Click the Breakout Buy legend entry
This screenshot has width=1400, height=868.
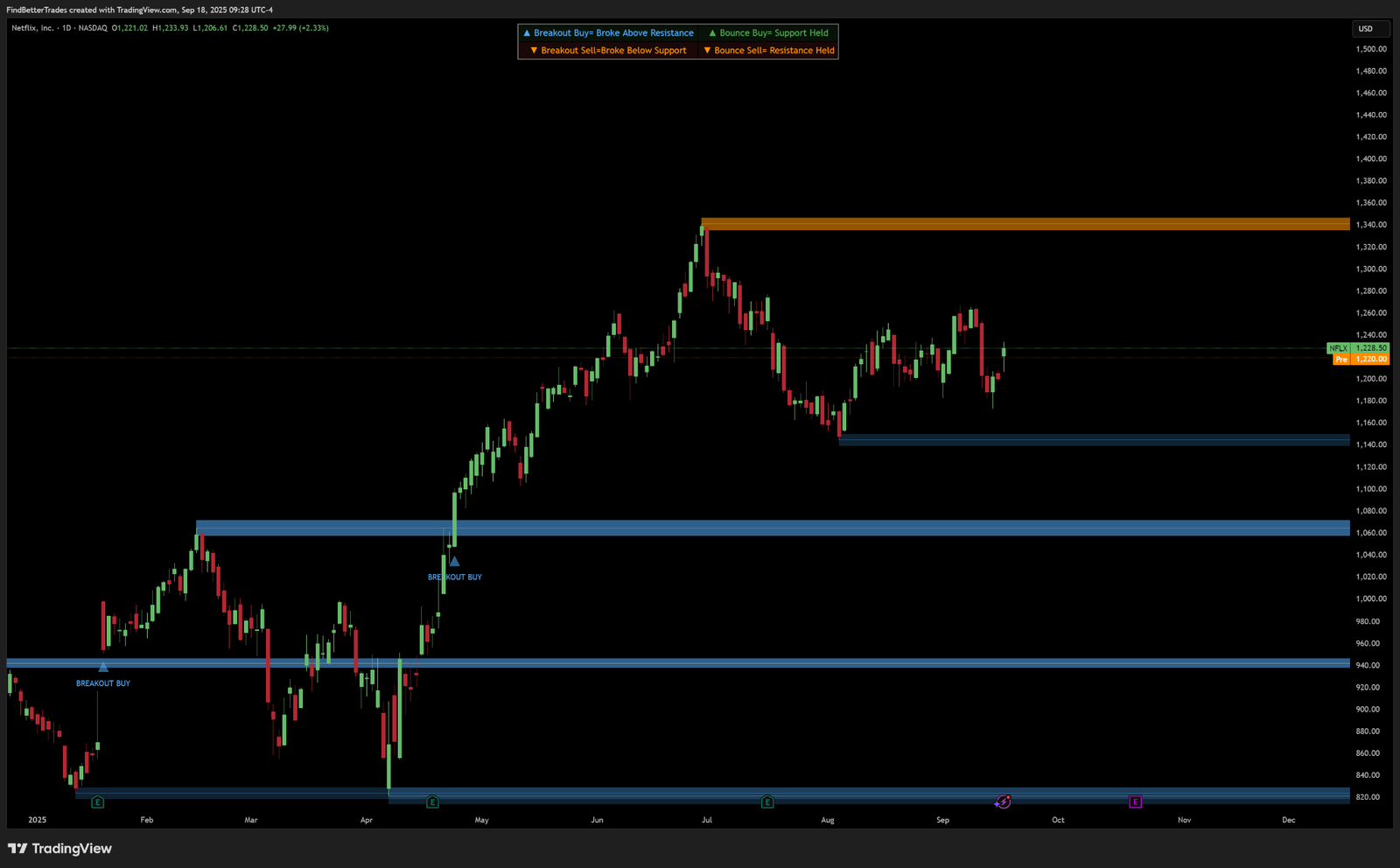[x=608, y=33]
